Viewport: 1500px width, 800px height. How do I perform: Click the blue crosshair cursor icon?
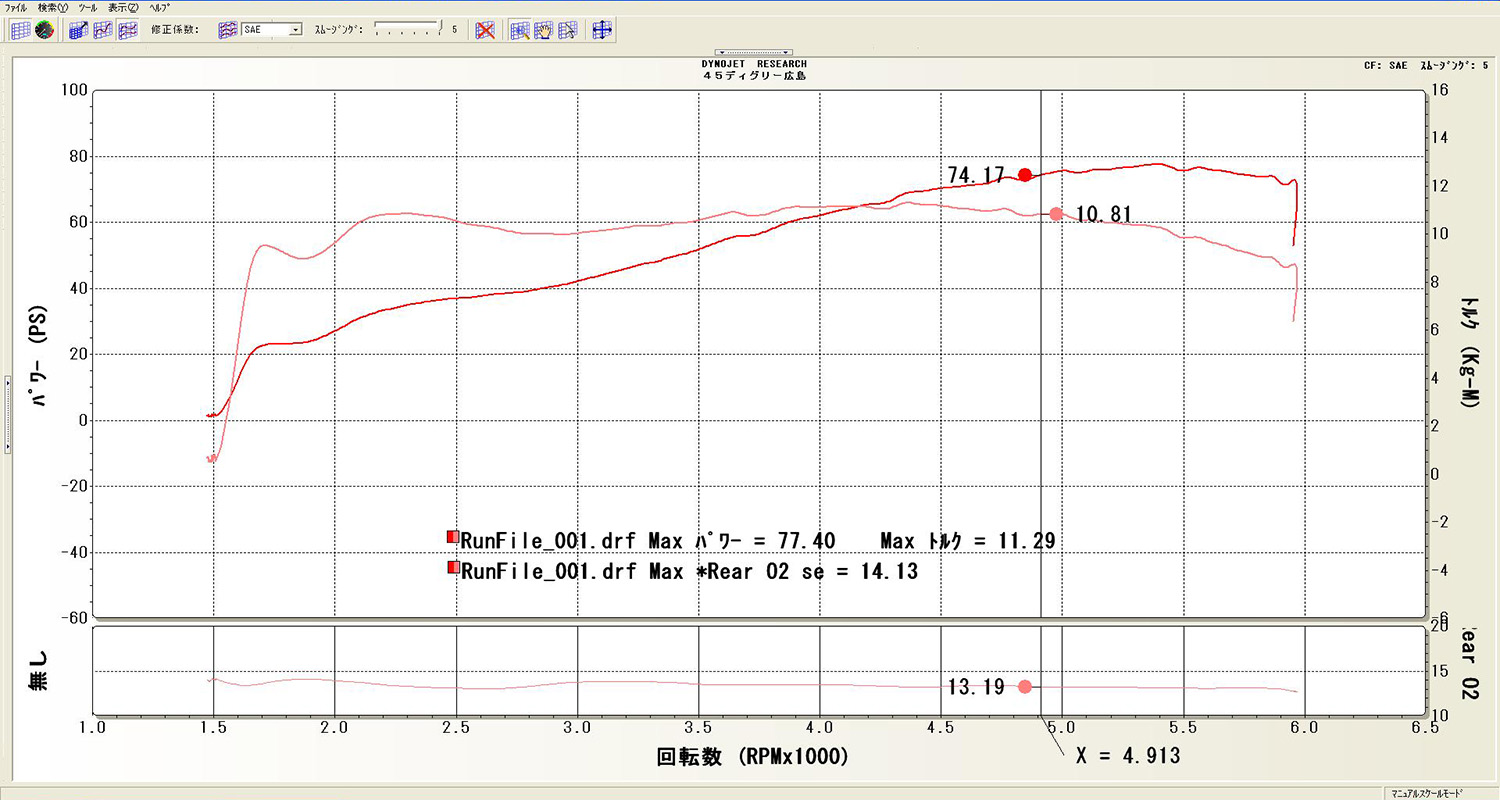tap(602, 30)
